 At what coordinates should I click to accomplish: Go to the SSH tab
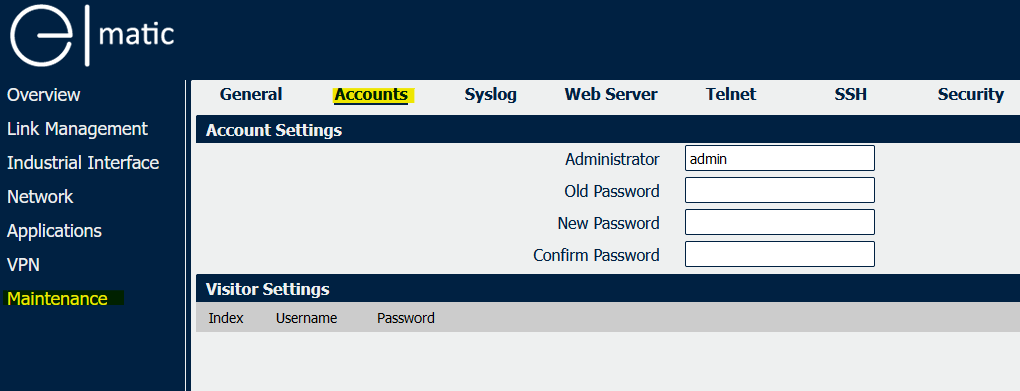click(x=851, y=94)
